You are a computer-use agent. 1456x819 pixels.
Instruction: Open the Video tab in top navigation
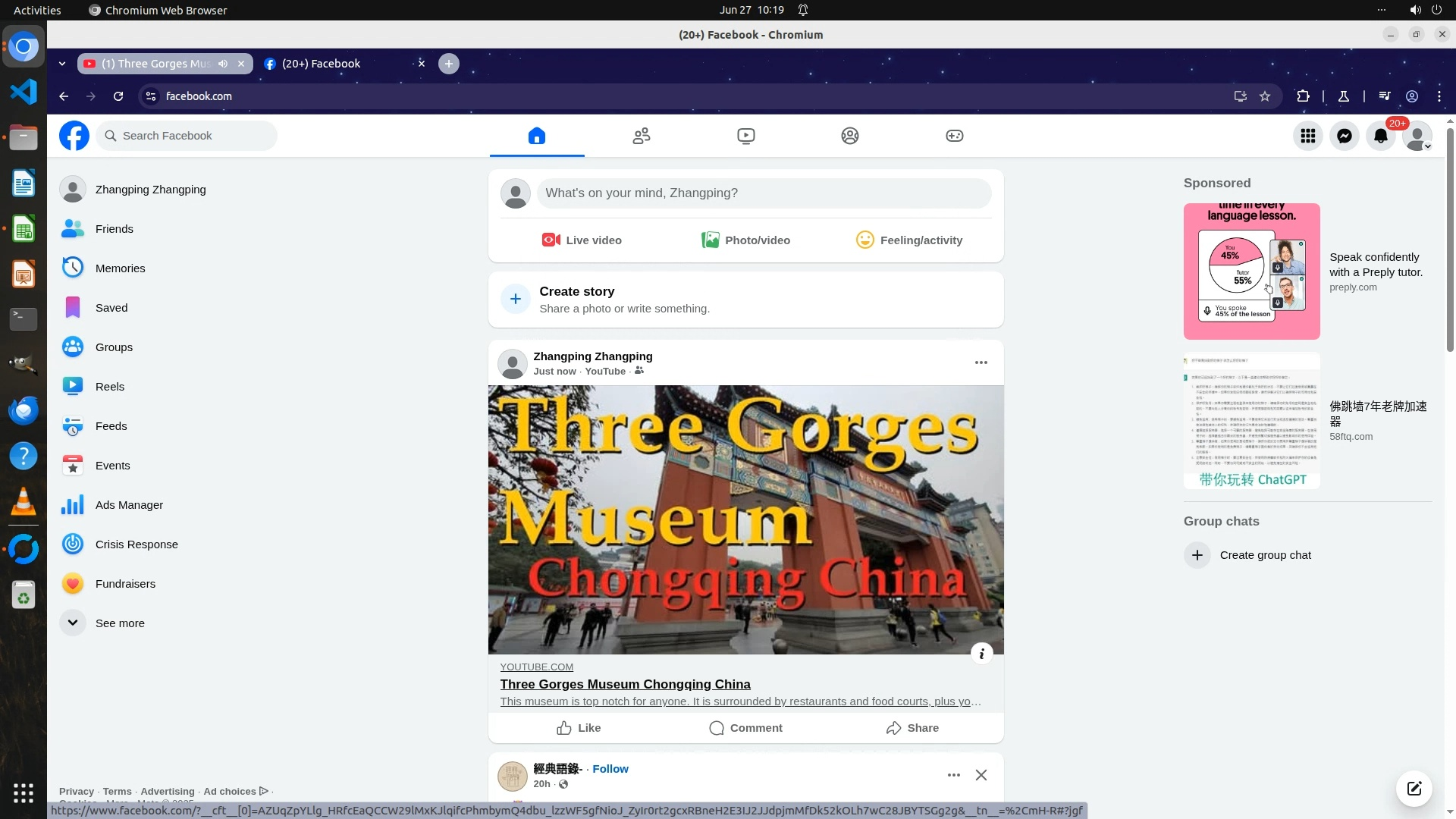pos(745,136)
